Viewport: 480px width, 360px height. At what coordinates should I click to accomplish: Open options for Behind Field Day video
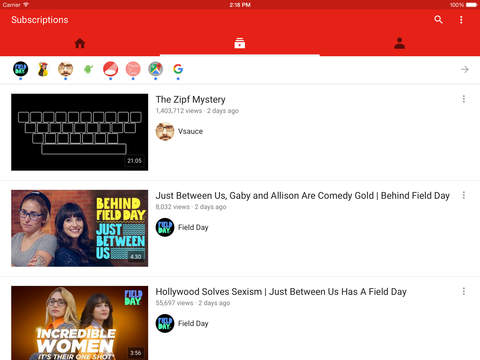[x=464, y=195]
